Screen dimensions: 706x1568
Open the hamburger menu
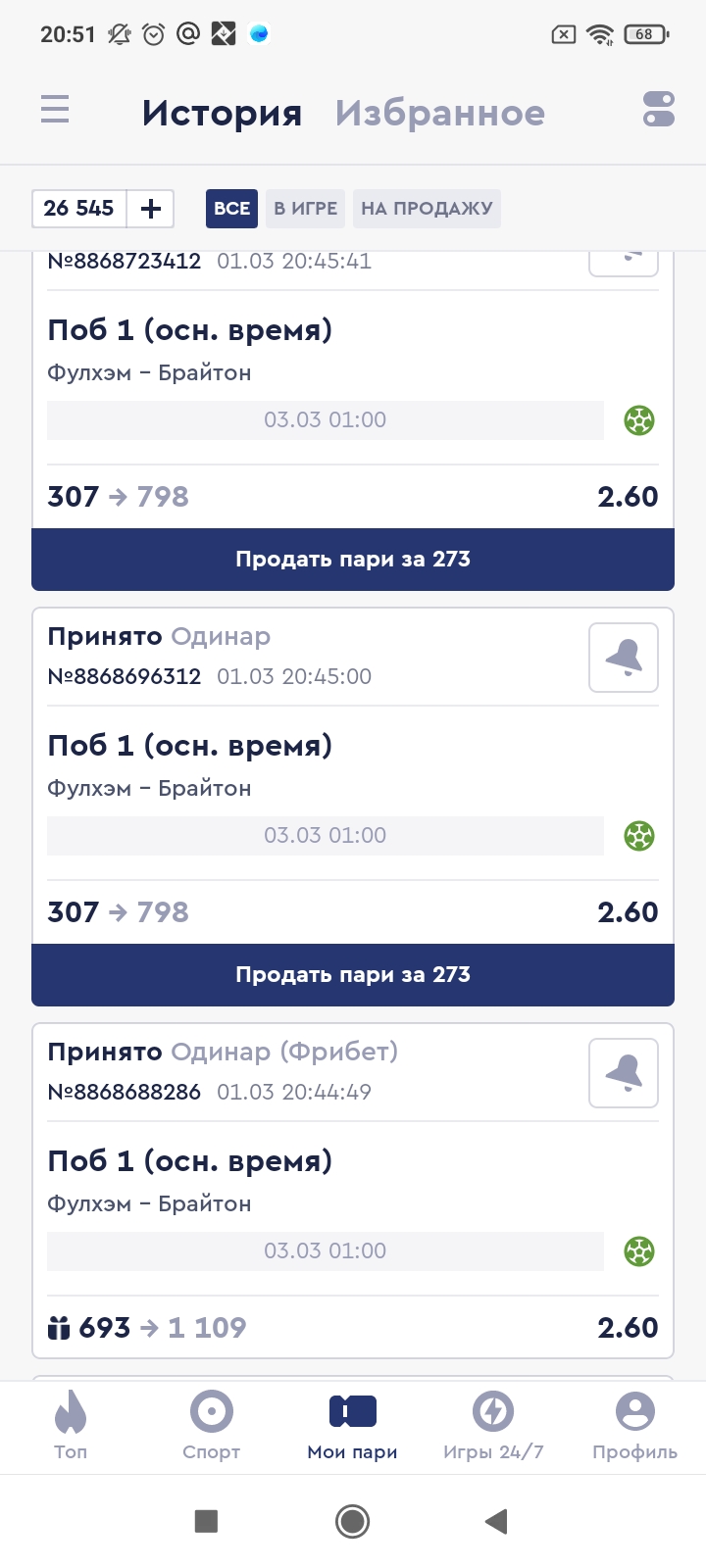point(55,109)
